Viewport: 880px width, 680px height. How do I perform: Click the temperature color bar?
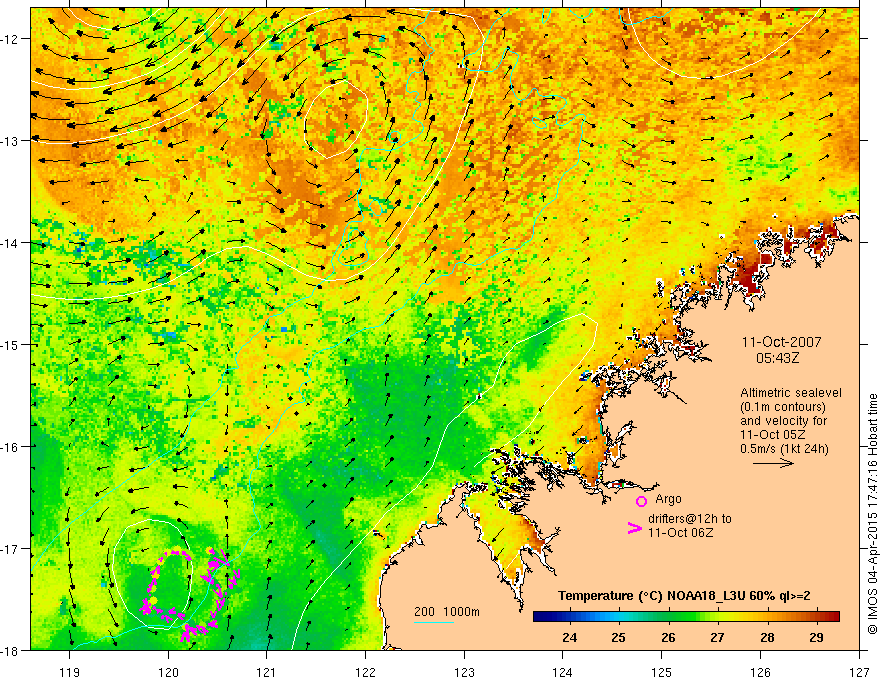pos(686,617)
